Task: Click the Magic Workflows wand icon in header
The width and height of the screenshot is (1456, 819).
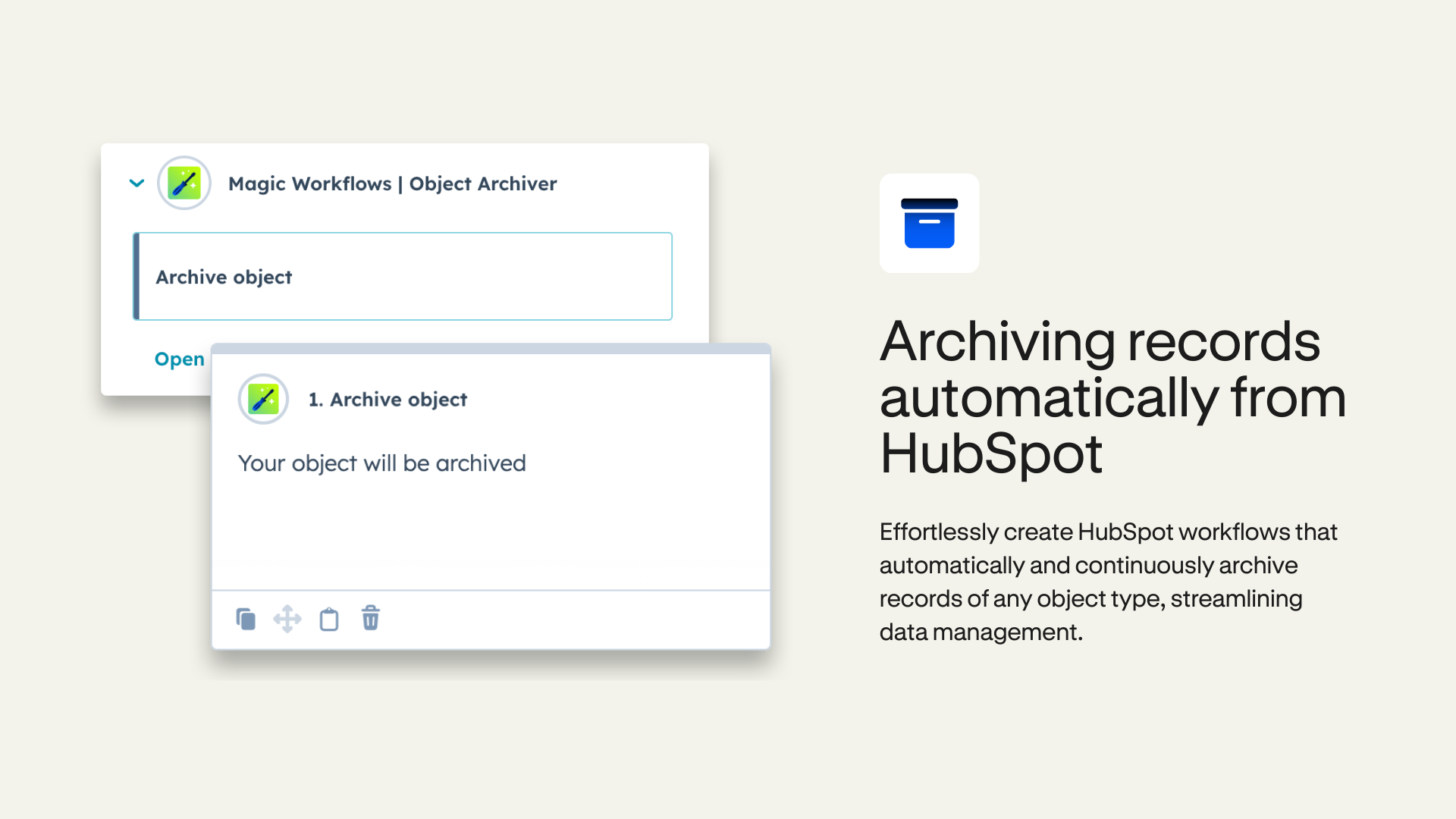Action: 184,184
